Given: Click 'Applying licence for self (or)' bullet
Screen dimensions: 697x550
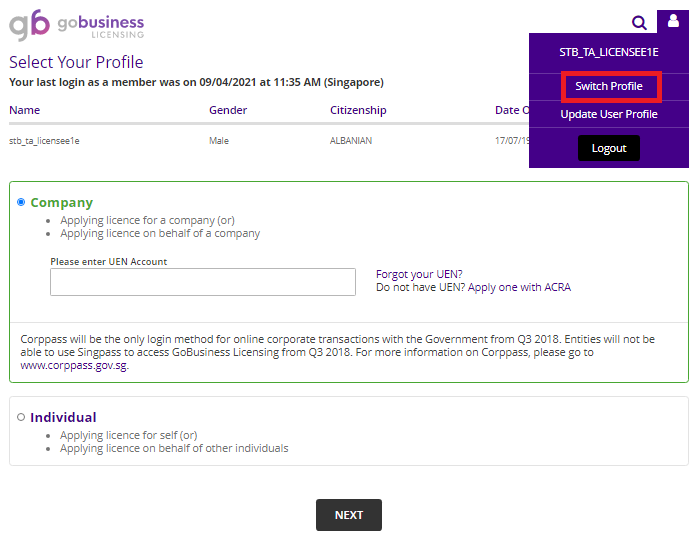Looking at the screenshot, I should pos(129,435).
